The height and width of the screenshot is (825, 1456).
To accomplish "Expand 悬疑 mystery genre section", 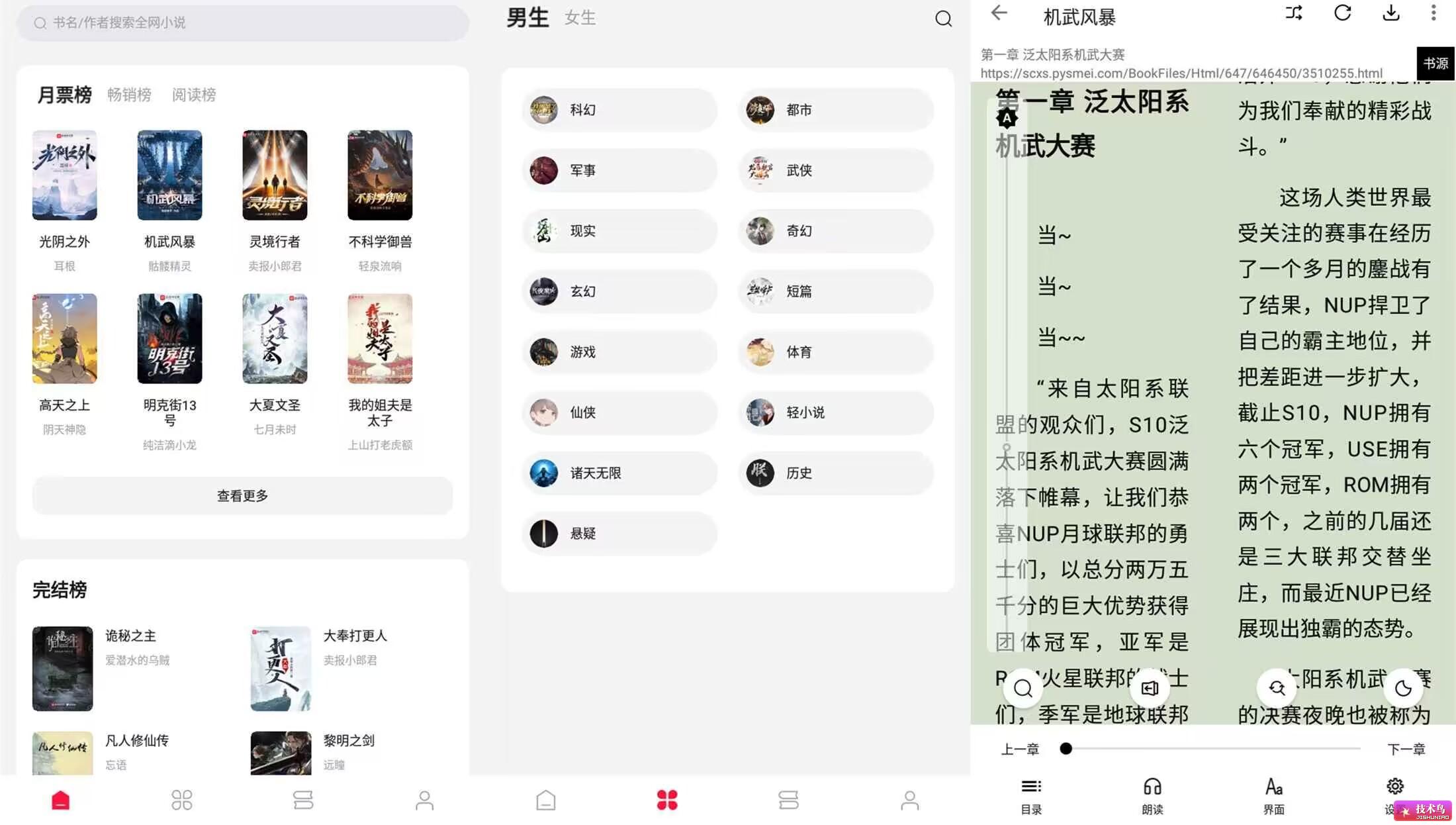I will pos(615,533).
